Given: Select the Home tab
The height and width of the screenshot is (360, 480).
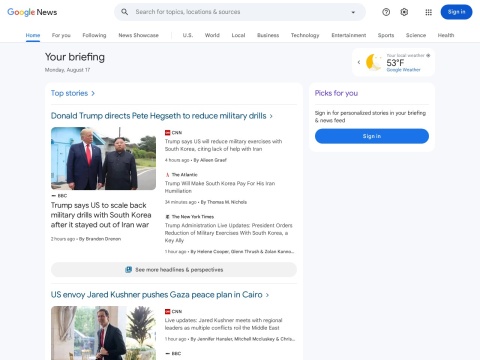Looking at the screenshot, I should (33, 35).
